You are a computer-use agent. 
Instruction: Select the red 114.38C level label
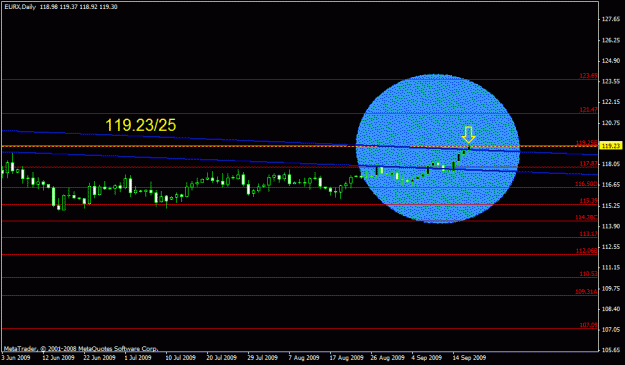587,217
